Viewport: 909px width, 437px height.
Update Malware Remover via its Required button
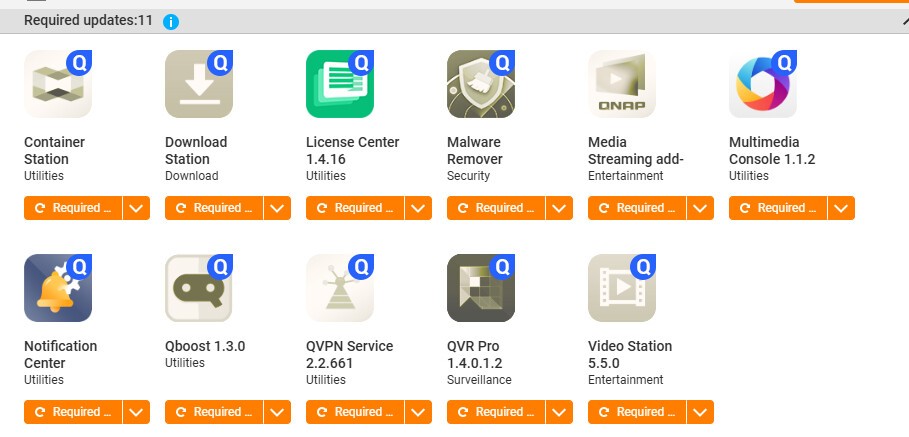[496, 208]
